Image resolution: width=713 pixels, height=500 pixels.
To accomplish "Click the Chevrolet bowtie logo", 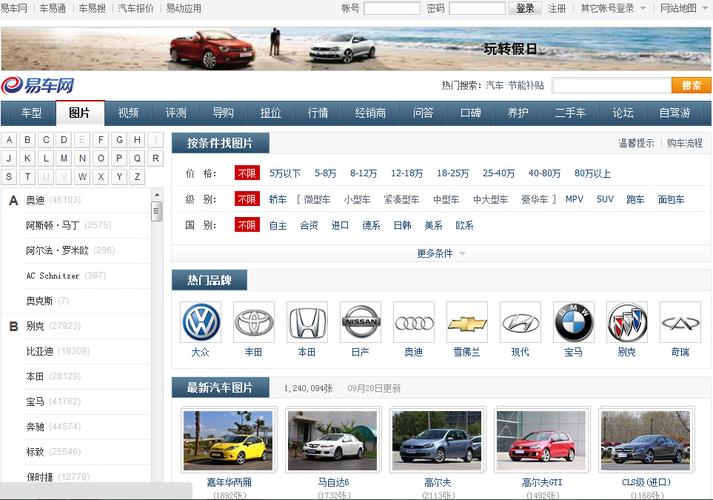I will pyautogui.click(x=467, y=322).
